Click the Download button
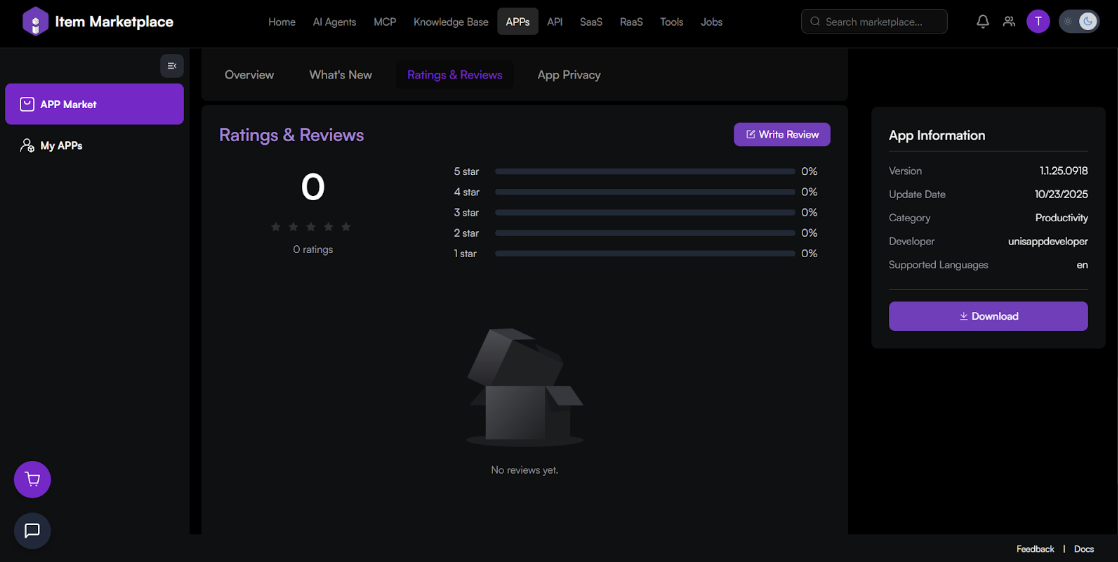Viewport: 1118px width, 562px height. tap(988, 316)
